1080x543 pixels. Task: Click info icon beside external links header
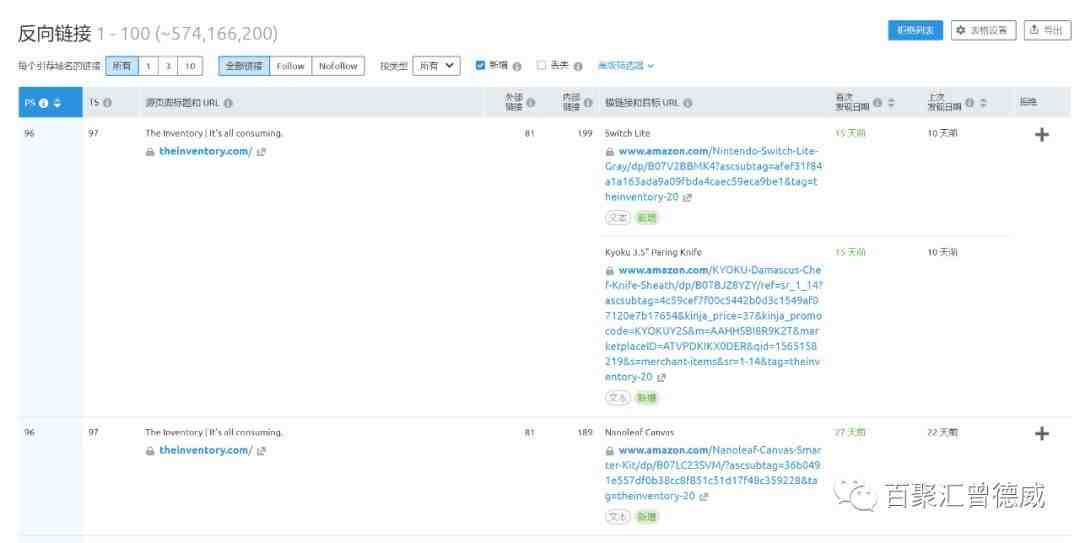pos(530,103)
